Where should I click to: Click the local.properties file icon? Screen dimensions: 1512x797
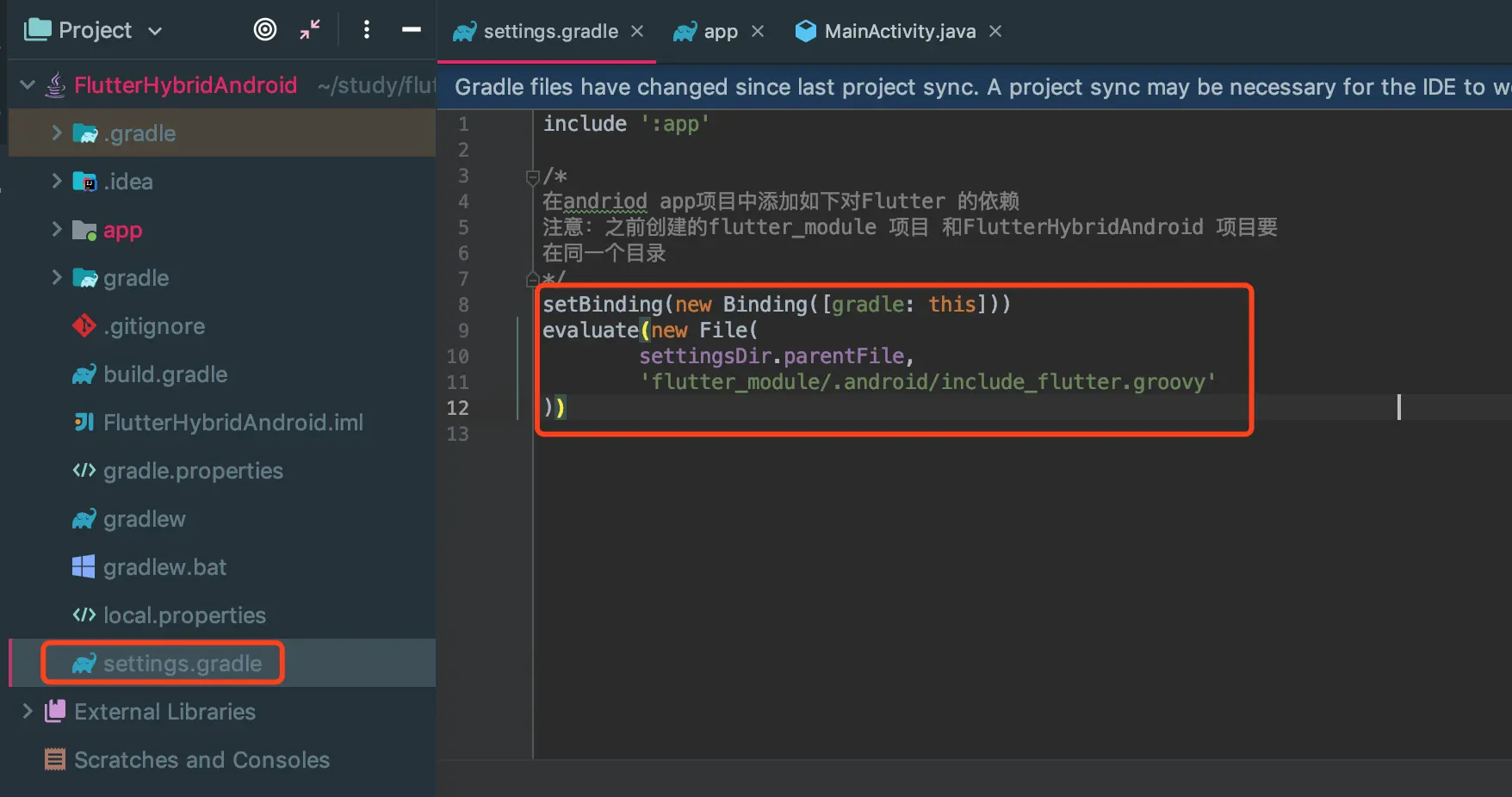pyautogui.click(x=84, y=615)
